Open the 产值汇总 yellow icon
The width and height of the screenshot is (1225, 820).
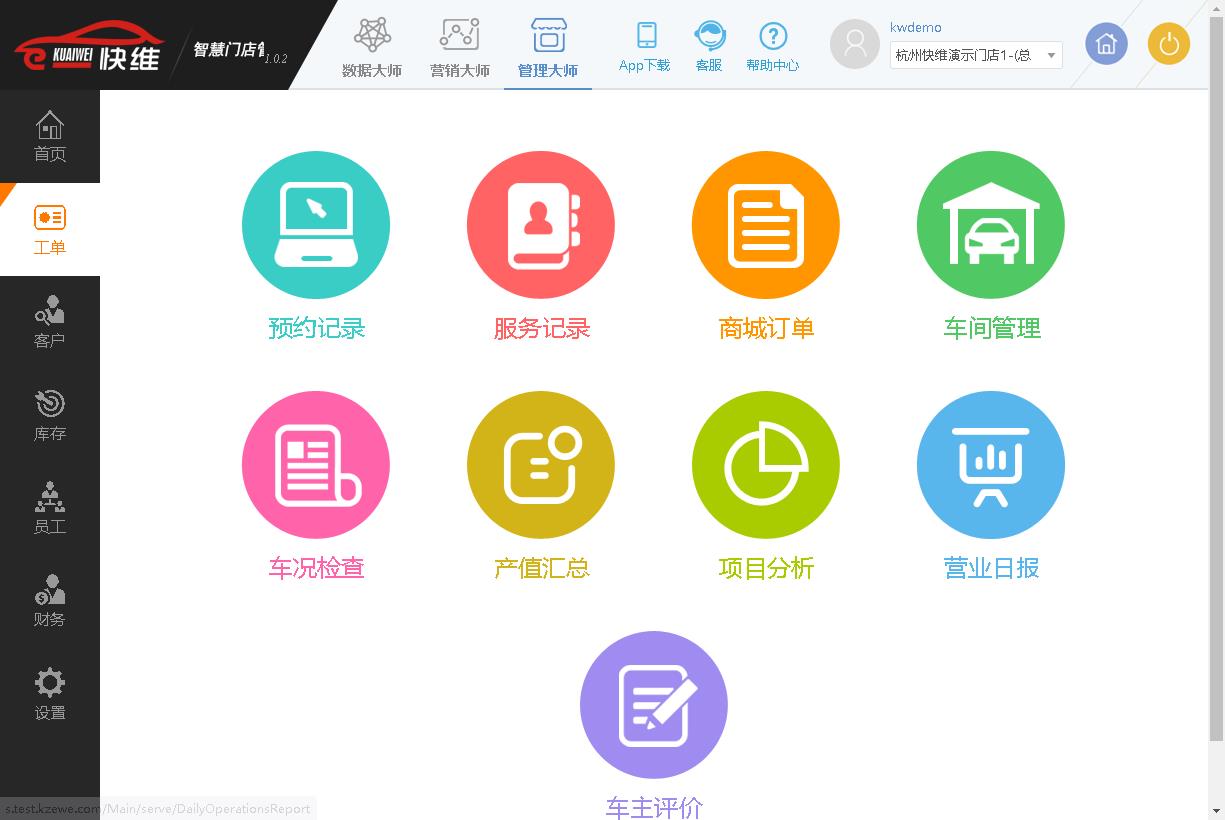click(x=541, y=465)
